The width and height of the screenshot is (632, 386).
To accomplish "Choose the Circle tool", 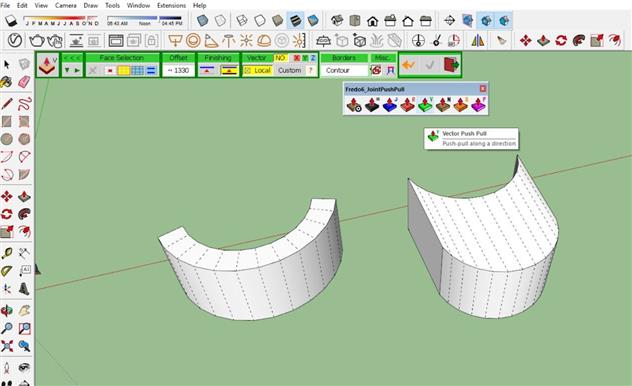I will [7, 139].
